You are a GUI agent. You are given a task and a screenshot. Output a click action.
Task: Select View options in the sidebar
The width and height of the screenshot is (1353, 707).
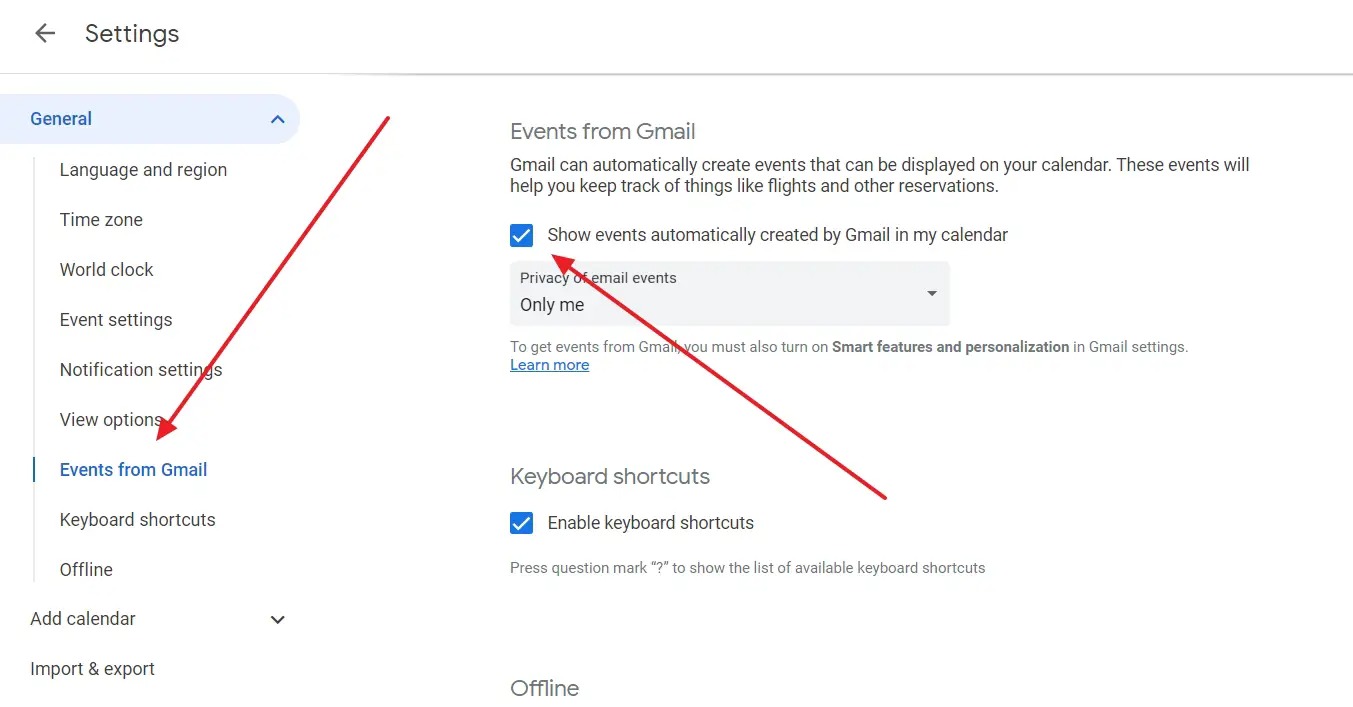(111, 420)
